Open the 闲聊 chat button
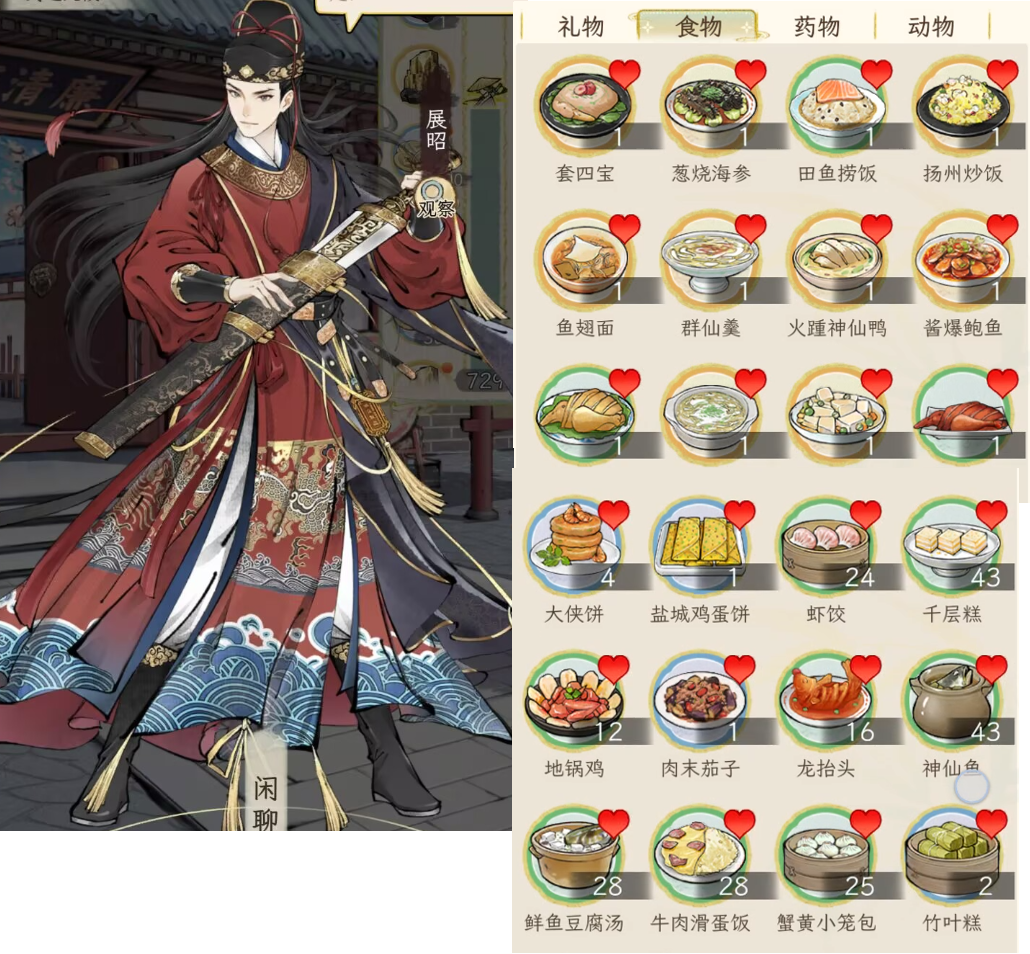The width and height of the screenshot is (1030, 954). click(x=265, y=800)
